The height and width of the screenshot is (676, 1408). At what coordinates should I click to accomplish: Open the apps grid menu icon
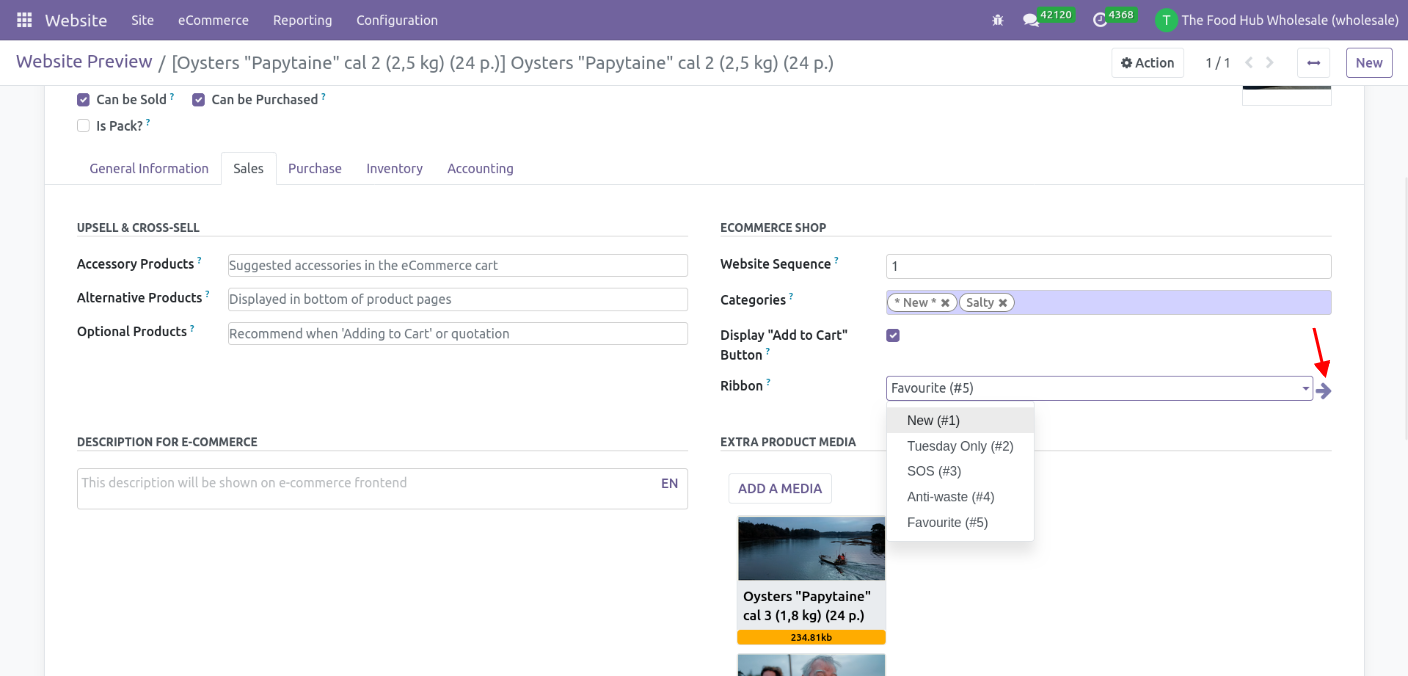tap(24, 20)
